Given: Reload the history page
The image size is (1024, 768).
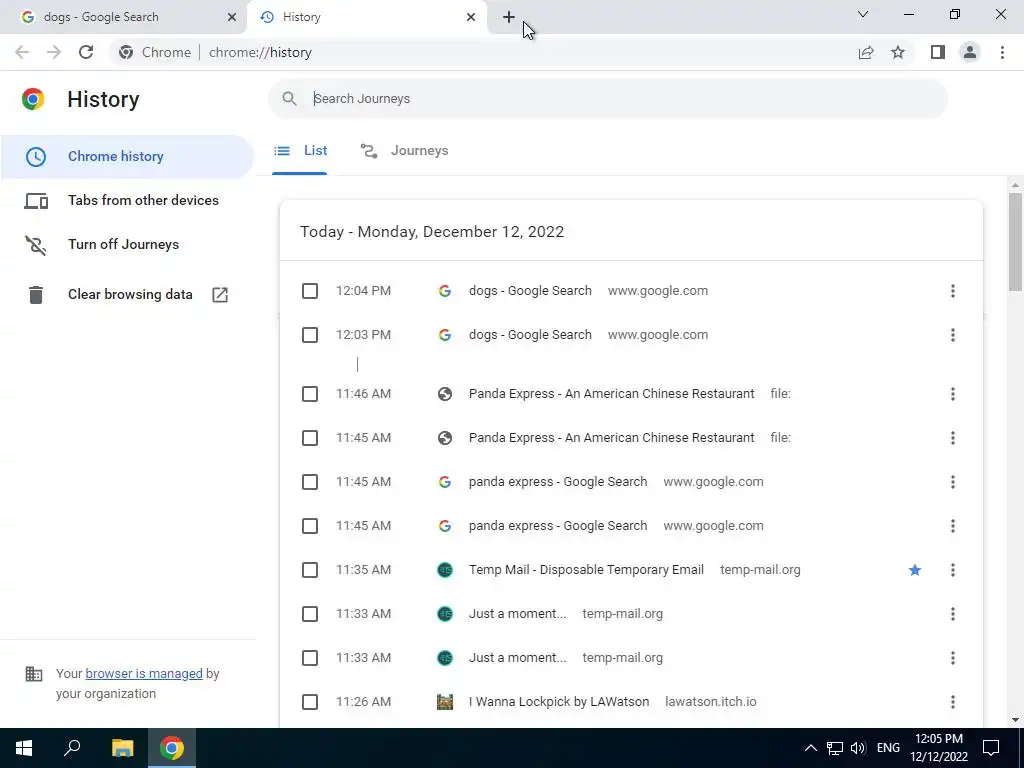Looking at the screenshot, I should click(x=86, y=52).
